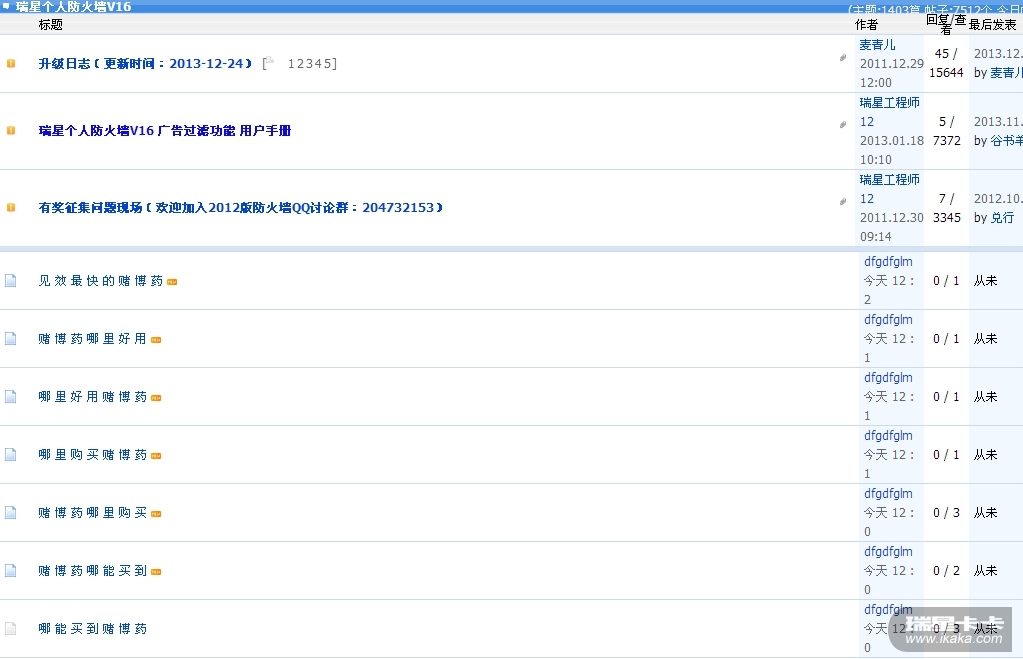Viewport: 1023px width, 659px height.
Task: Click the document icon beside 哪能买到赌博药
Action: pos(10,629)
